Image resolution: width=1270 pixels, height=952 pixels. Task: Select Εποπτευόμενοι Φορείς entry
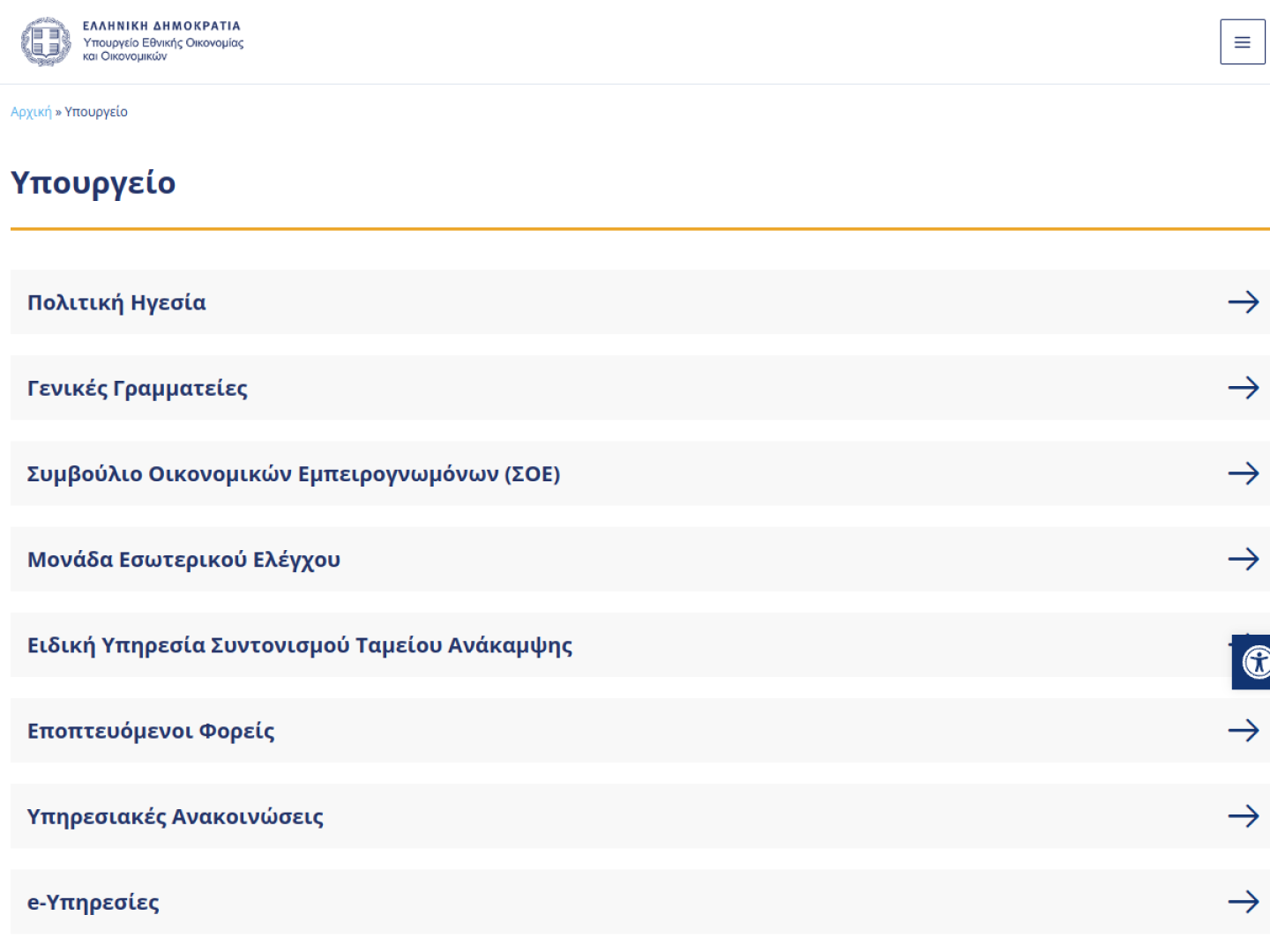pyautogui.click(x=640, y=730)
